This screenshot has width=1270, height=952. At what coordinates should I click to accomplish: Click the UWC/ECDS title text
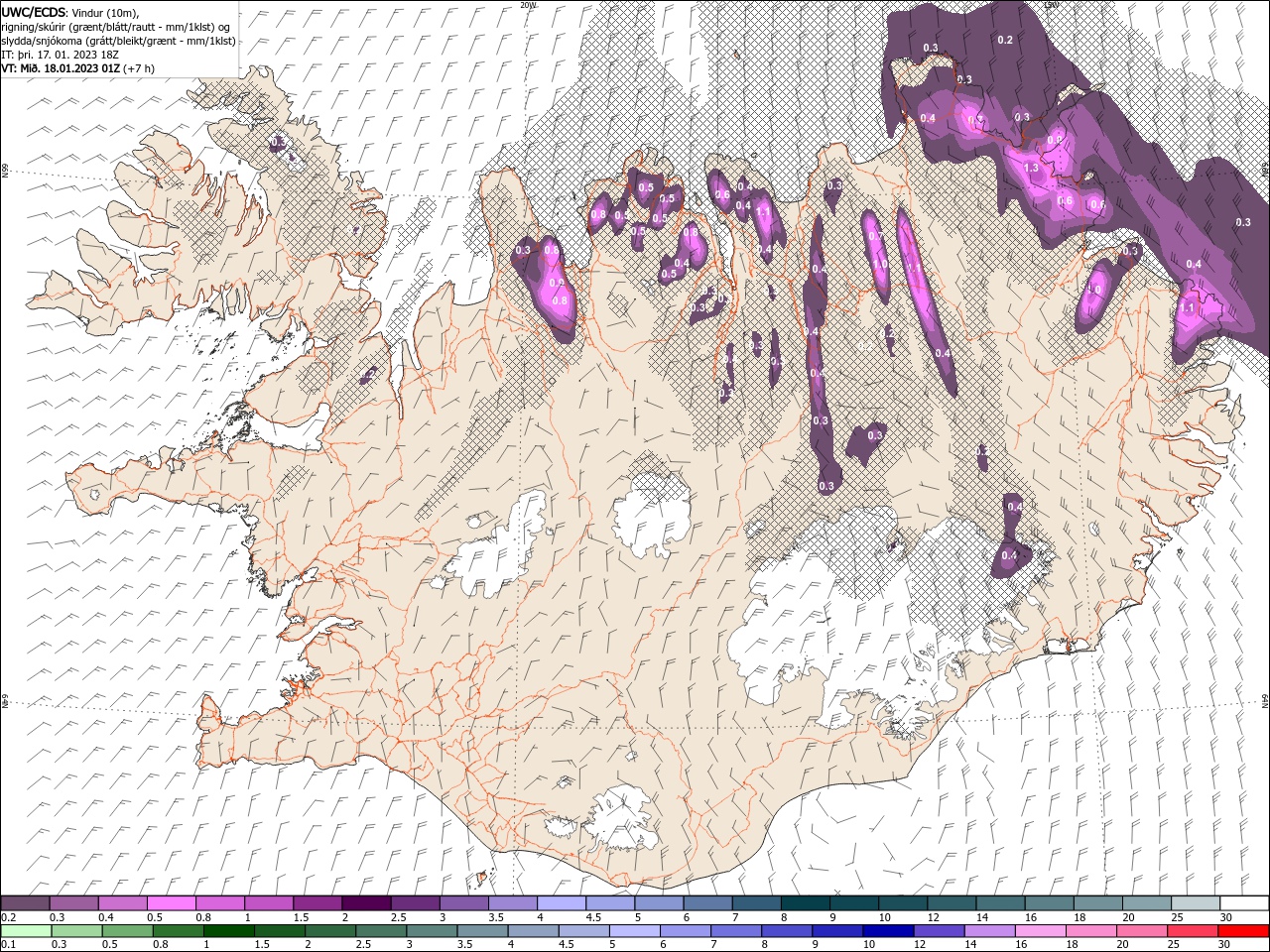pos(33,12)
